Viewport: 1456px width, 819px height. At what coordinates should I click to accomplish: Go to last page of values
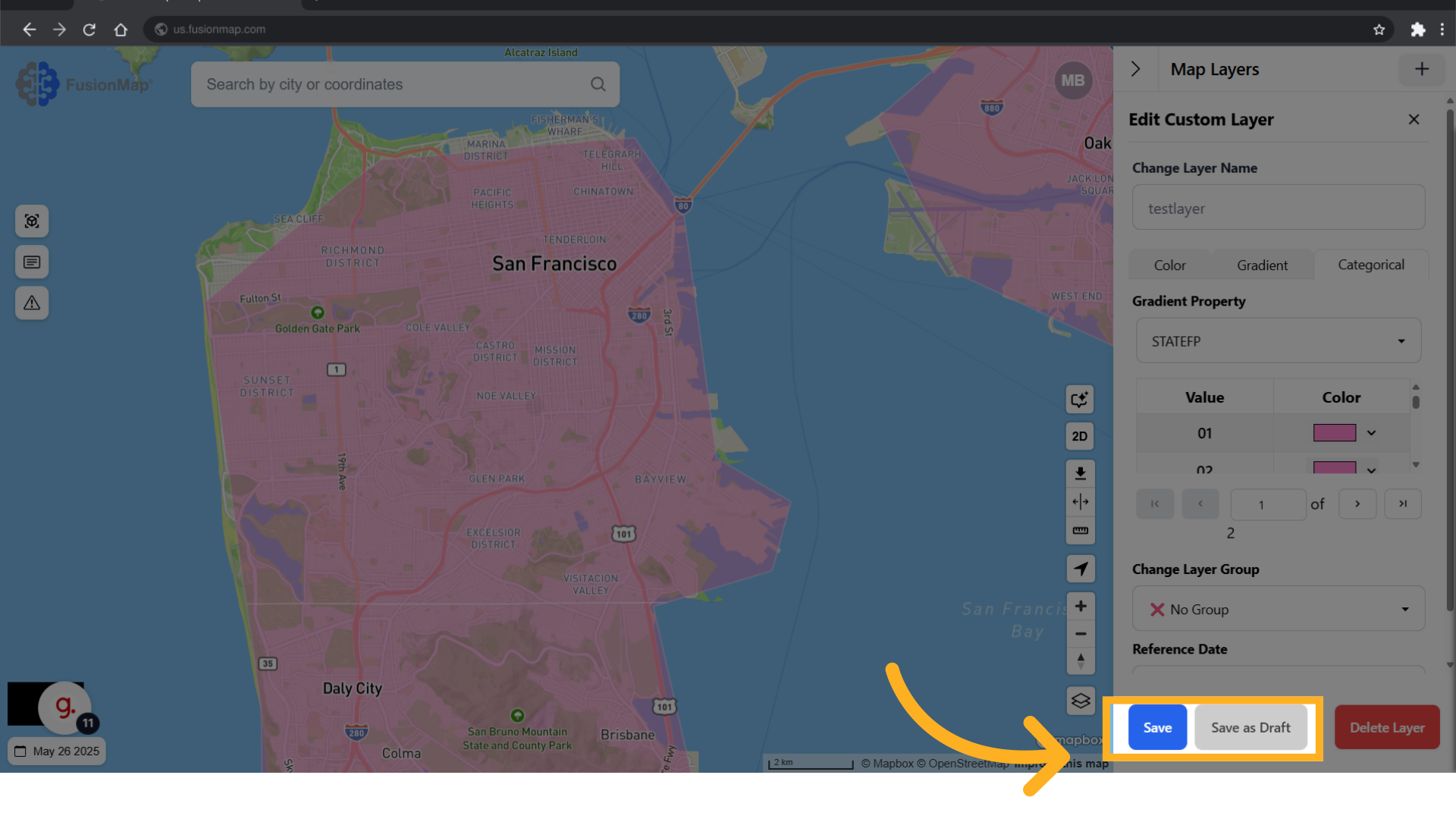(1403, 504)
